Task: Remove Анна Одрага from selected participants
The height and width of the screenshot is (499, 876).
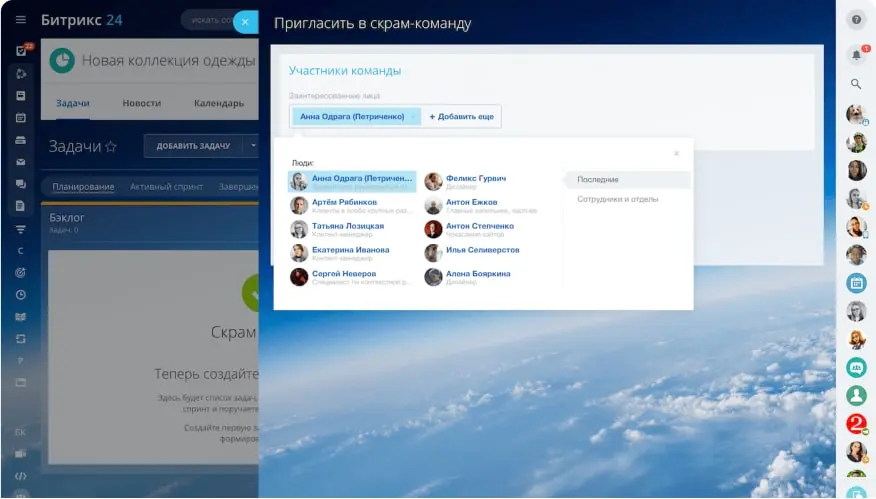Action: pos(413,117)
